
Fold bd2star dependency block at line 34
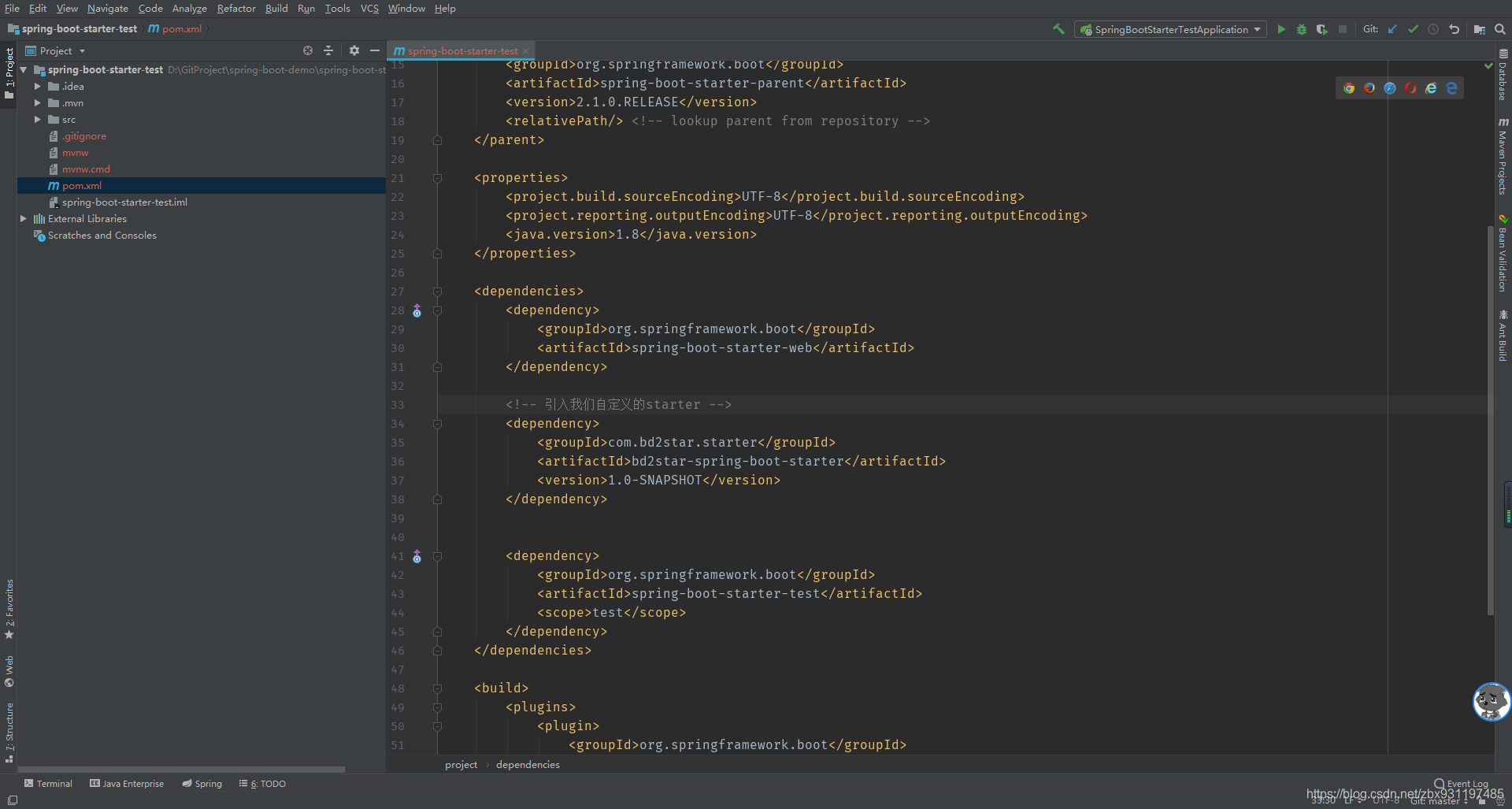(437, 425)
